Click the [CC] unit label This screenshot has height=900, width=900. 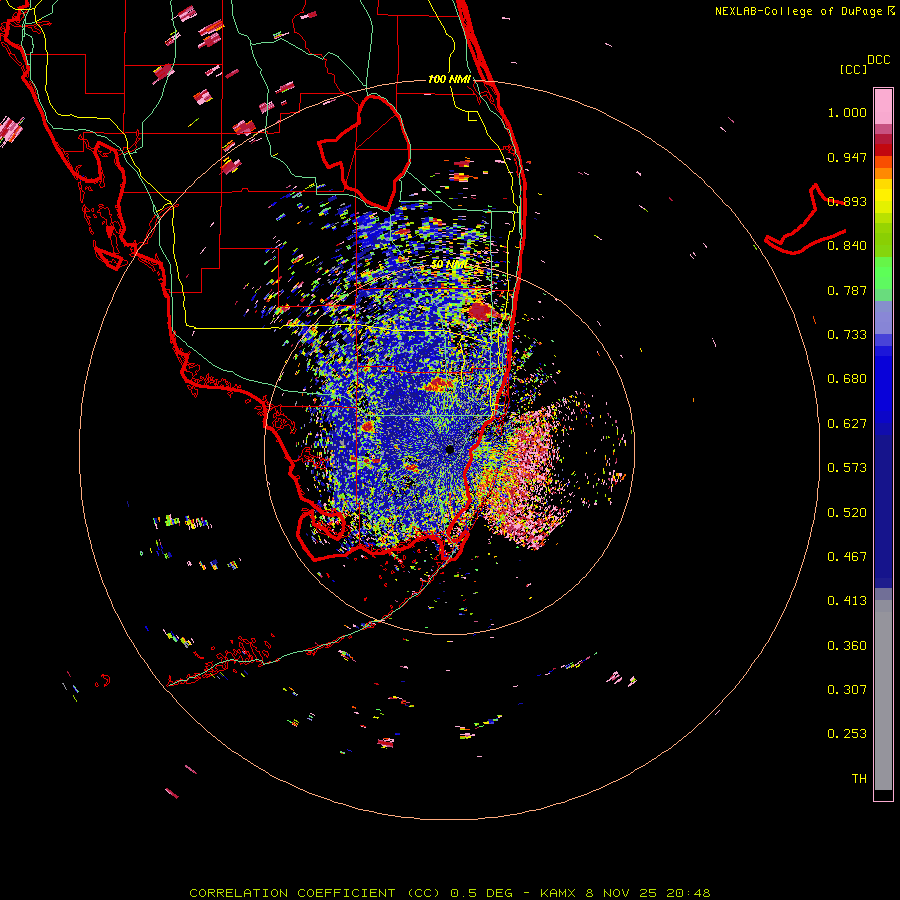click(853, 69)
